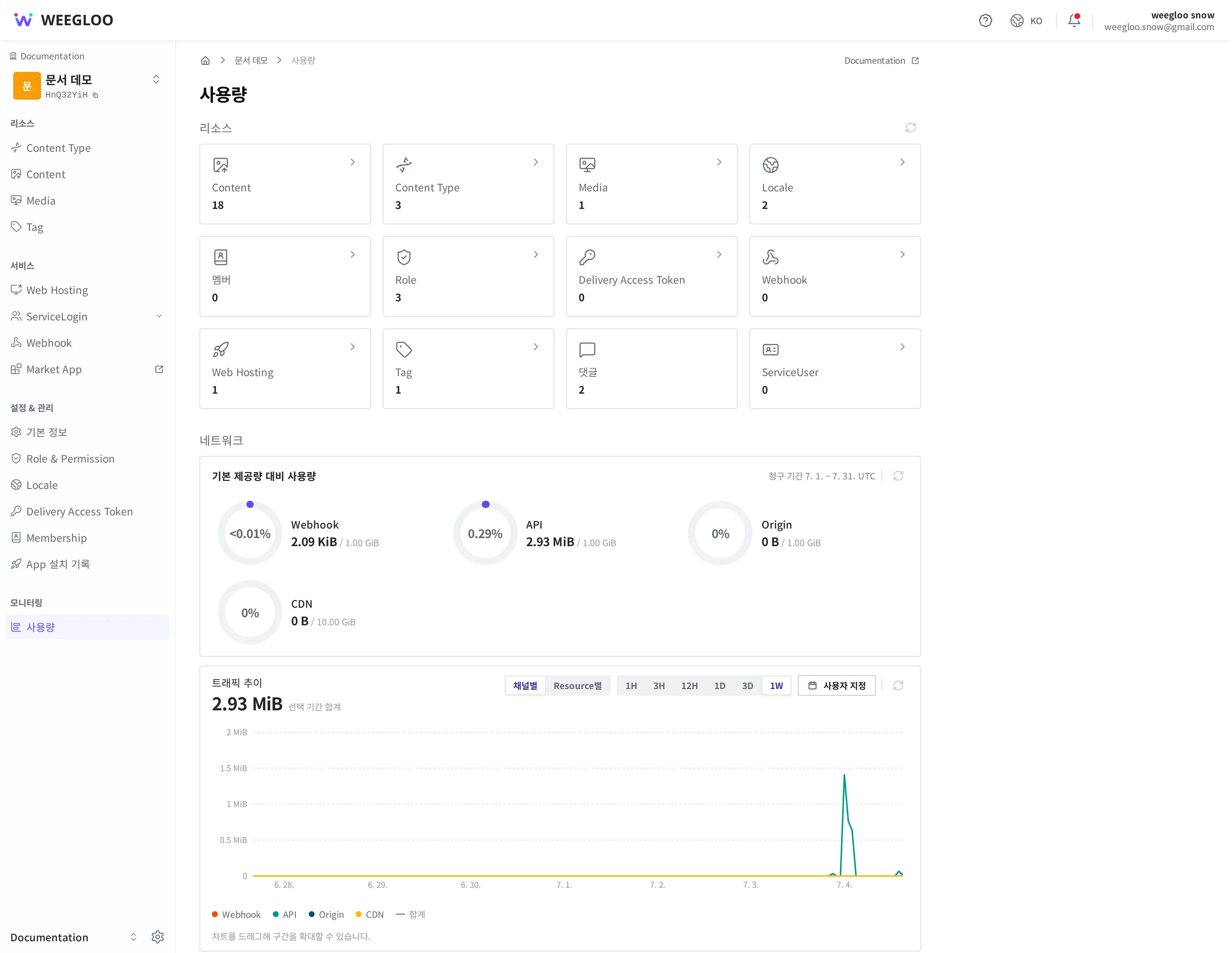
Task: Toggle Webhook series in chart legend
Action: tap(236, 914)
